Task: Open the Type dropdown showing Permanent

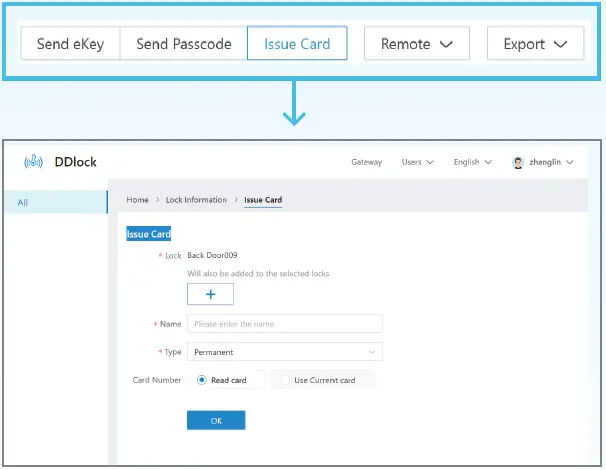Action: pyautogui.click(x=285, y=352)
